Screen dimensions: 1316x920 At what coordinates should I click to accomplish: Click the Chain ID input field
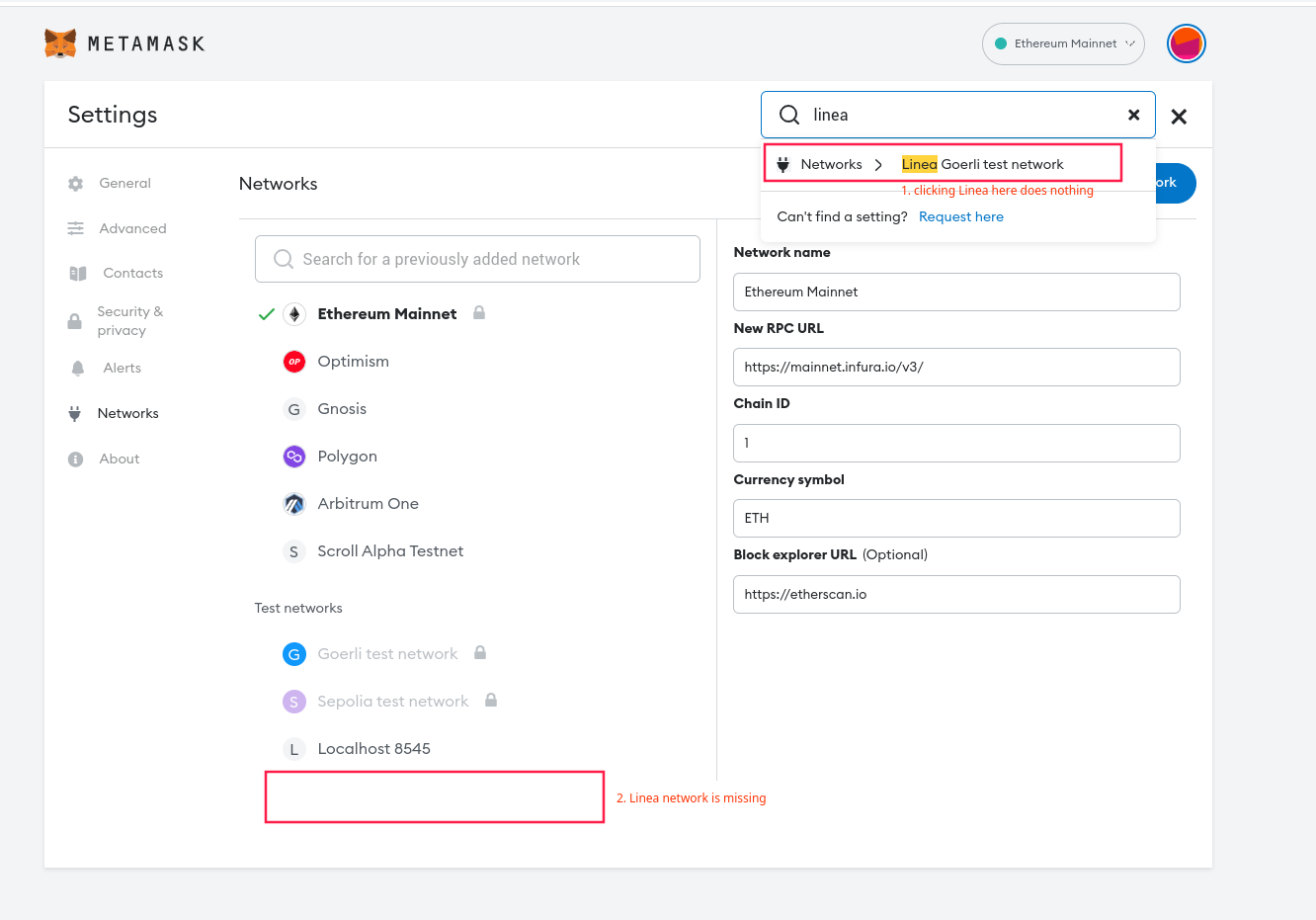(956, 443)
